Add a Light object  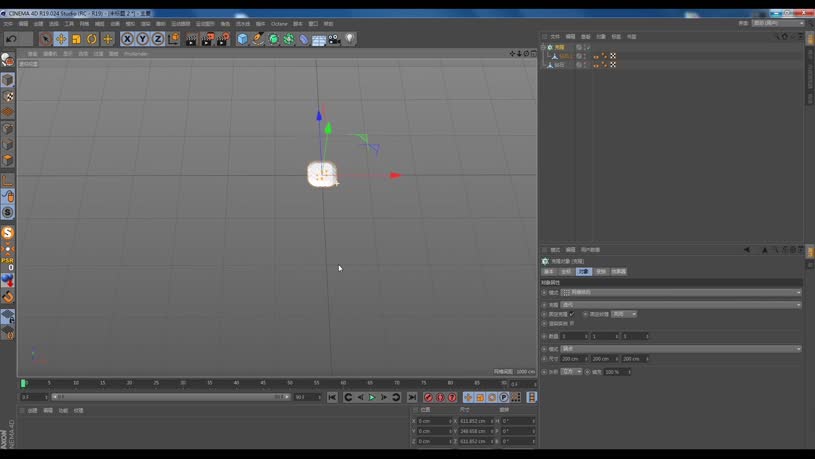(x=349, y=39)
